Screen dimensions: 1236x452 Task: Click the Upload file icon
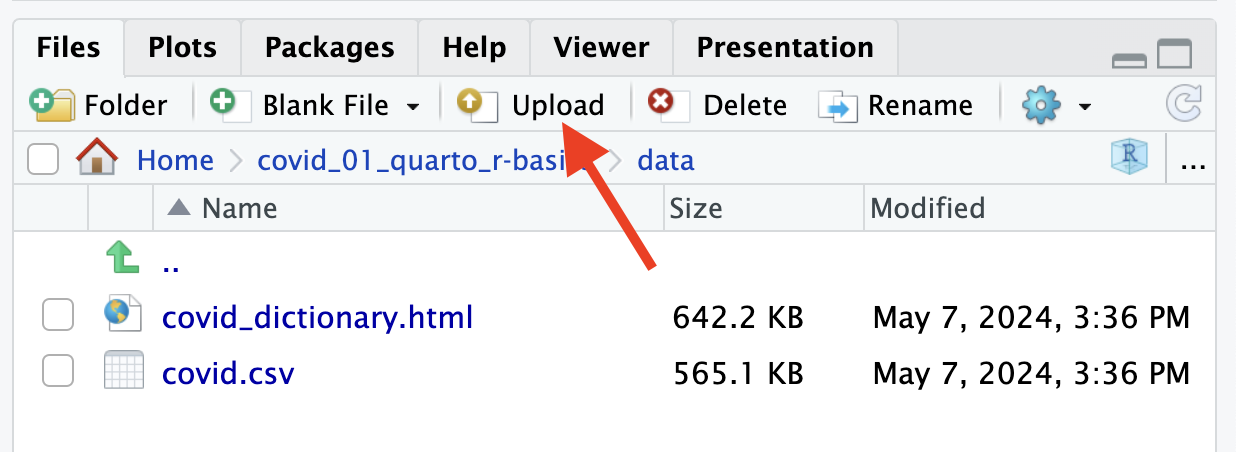point(475,105)
